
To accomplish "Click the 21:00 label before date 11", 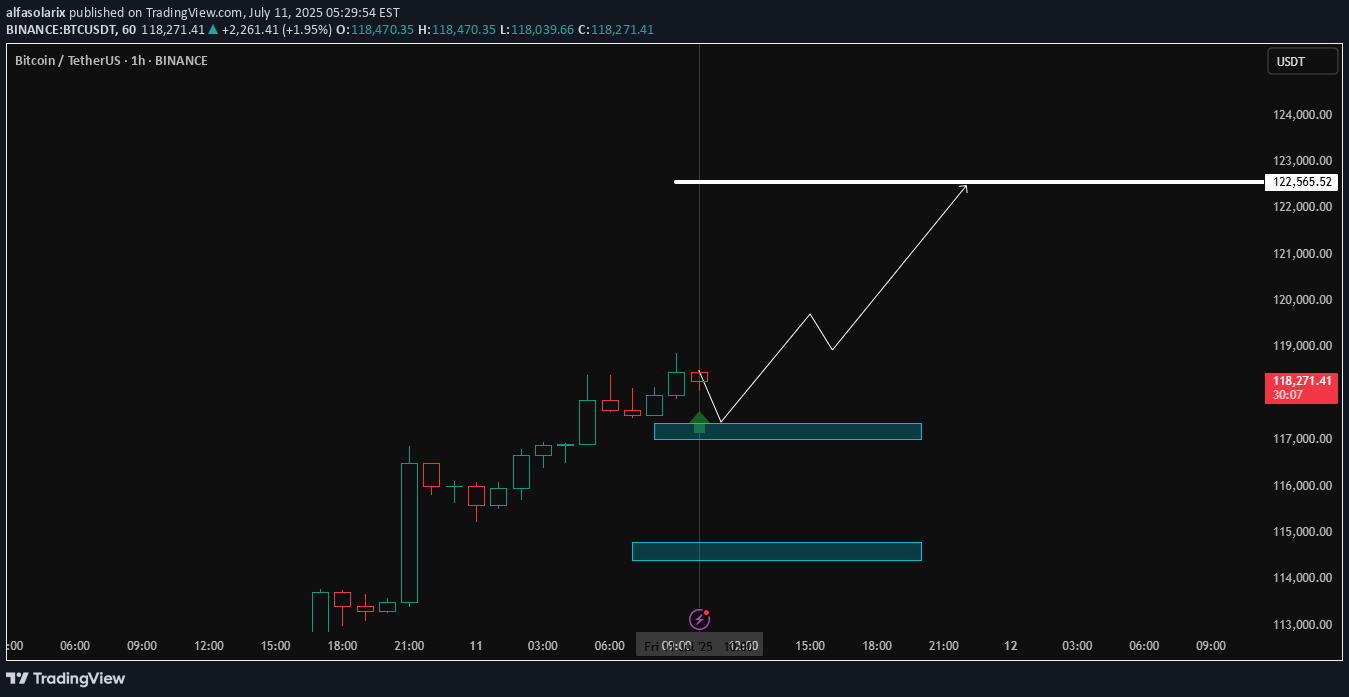I will point(409,646).
